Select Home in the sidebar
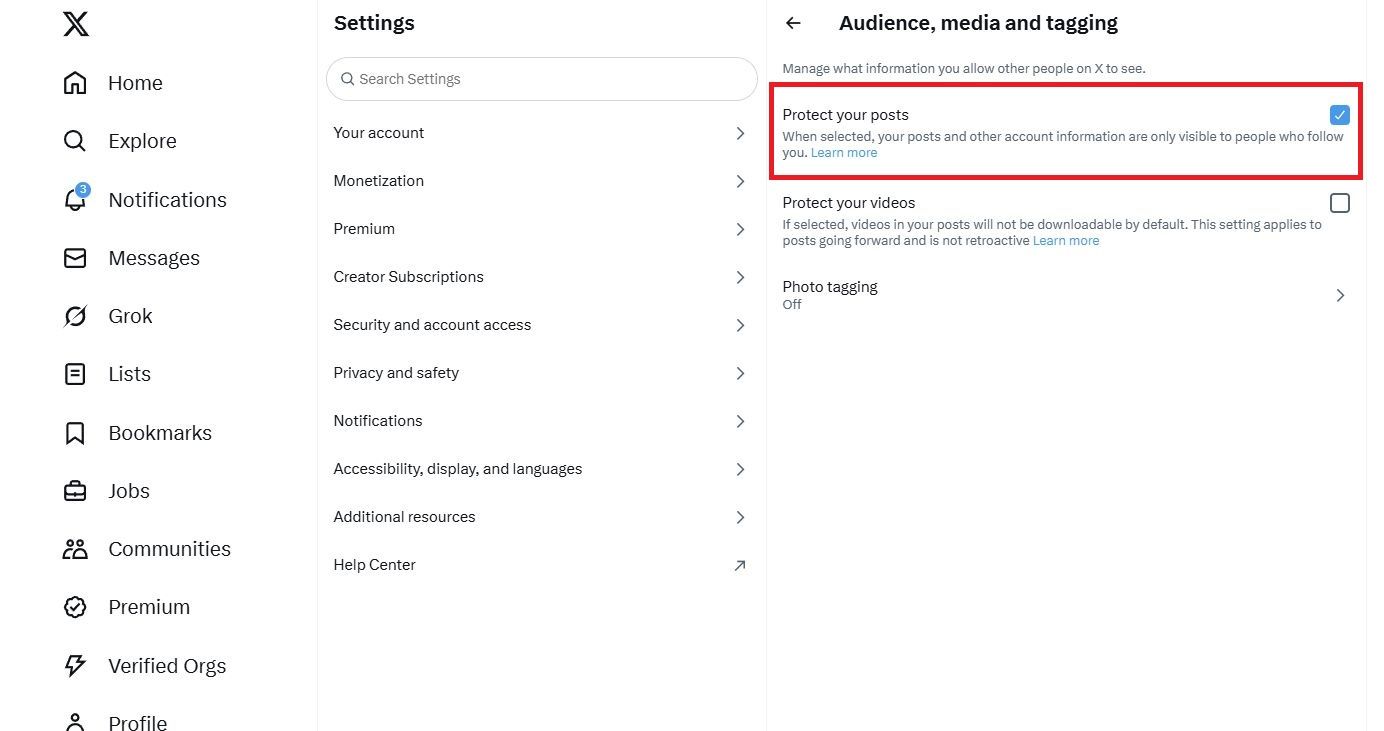The height and width of the screenshot is (731, 1384). pos(135,83)
